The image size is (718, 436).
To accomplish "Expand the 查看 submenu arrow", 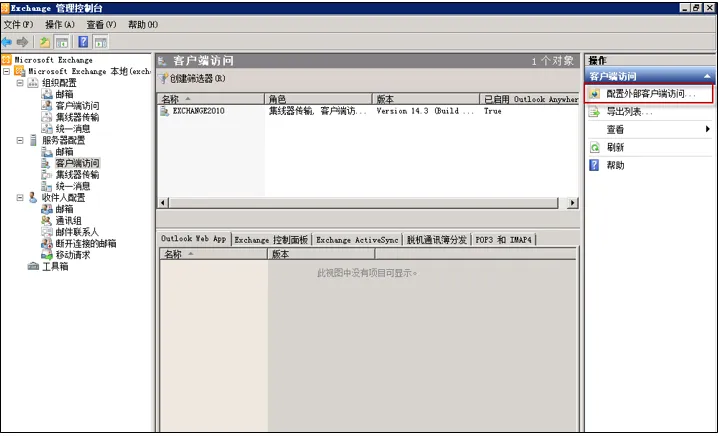I will (708, 130).
